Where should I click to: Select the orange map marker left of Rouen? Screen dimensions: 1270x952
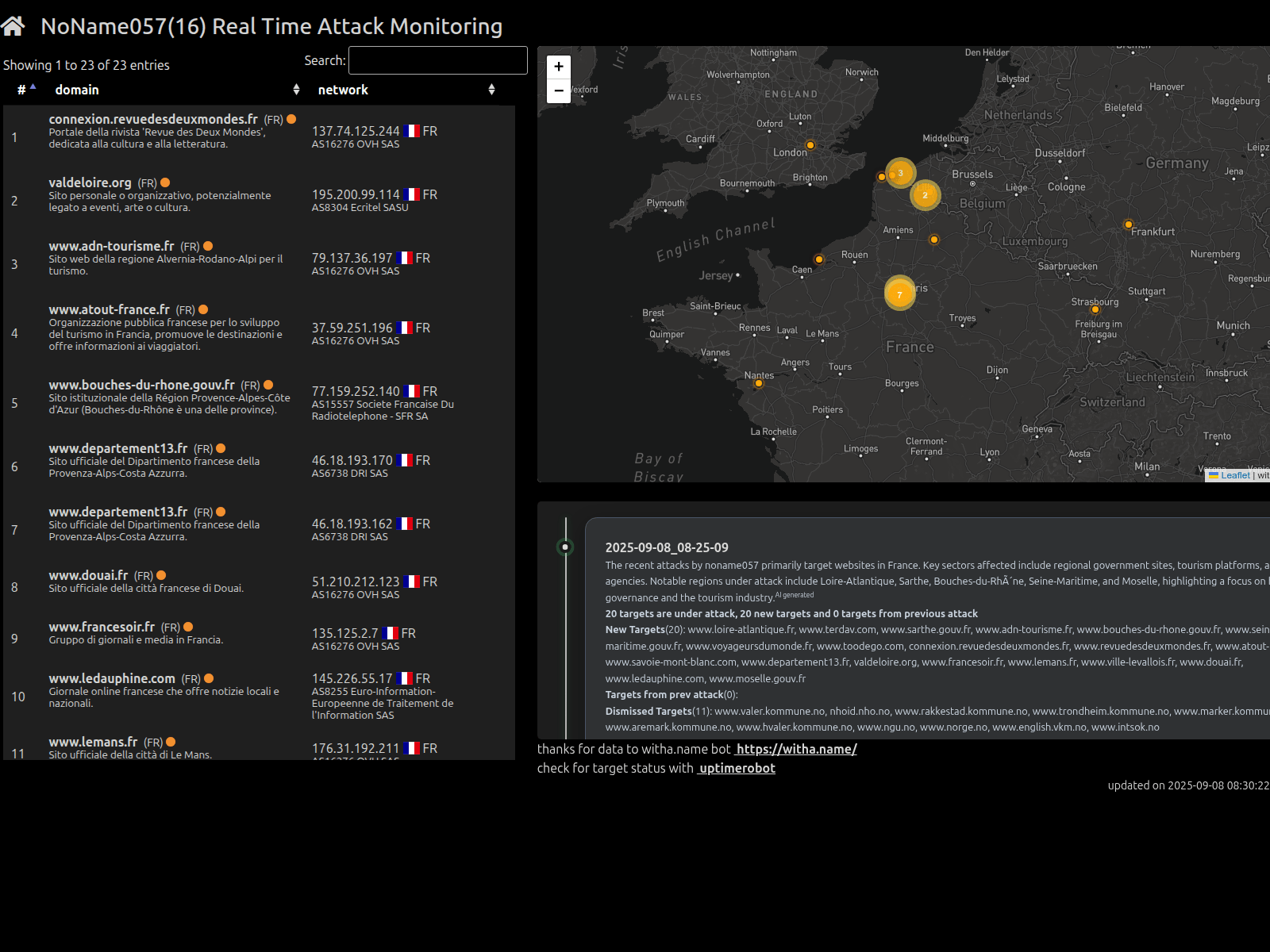click(x=819, y=259)
